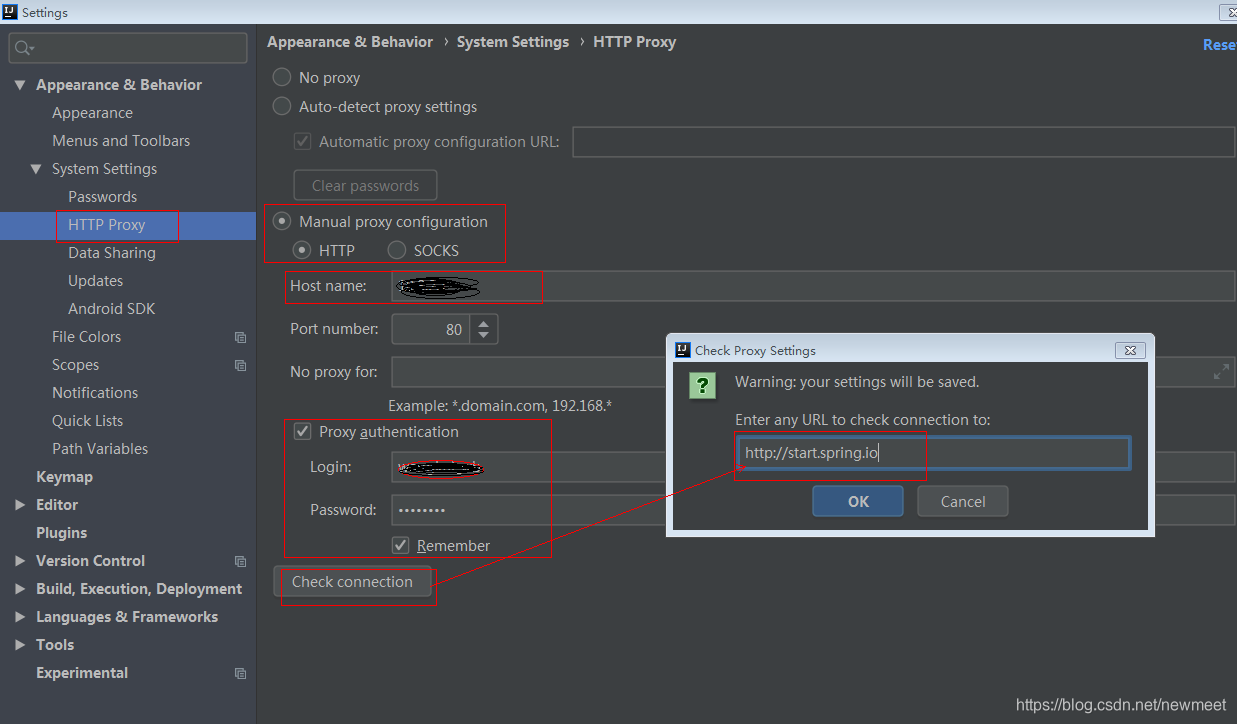Close the Check Proxy Settings dialog

tap(1130, 350)
